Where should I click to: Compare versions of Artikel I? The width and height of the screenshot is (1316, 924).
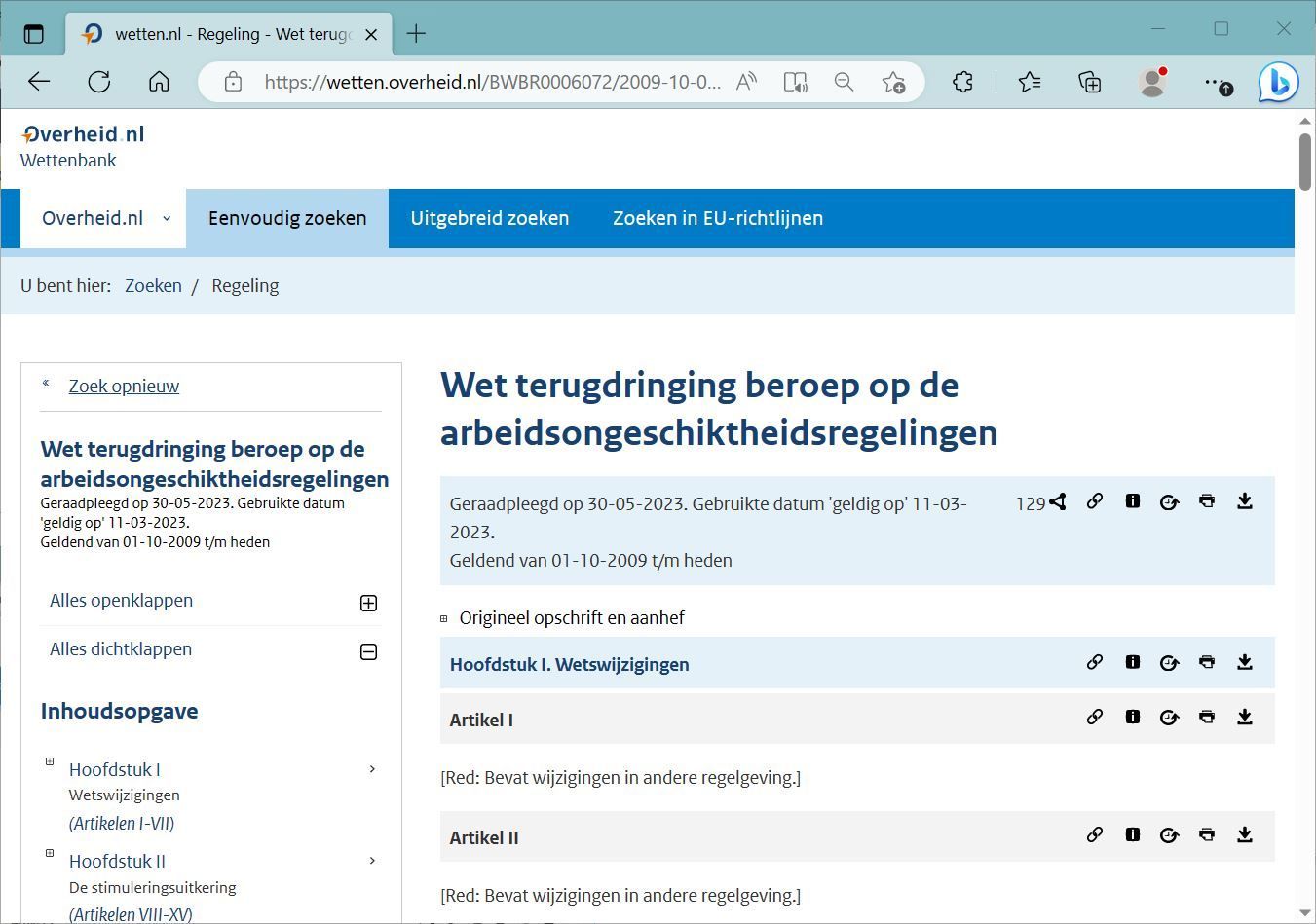tap(1169, 718)
